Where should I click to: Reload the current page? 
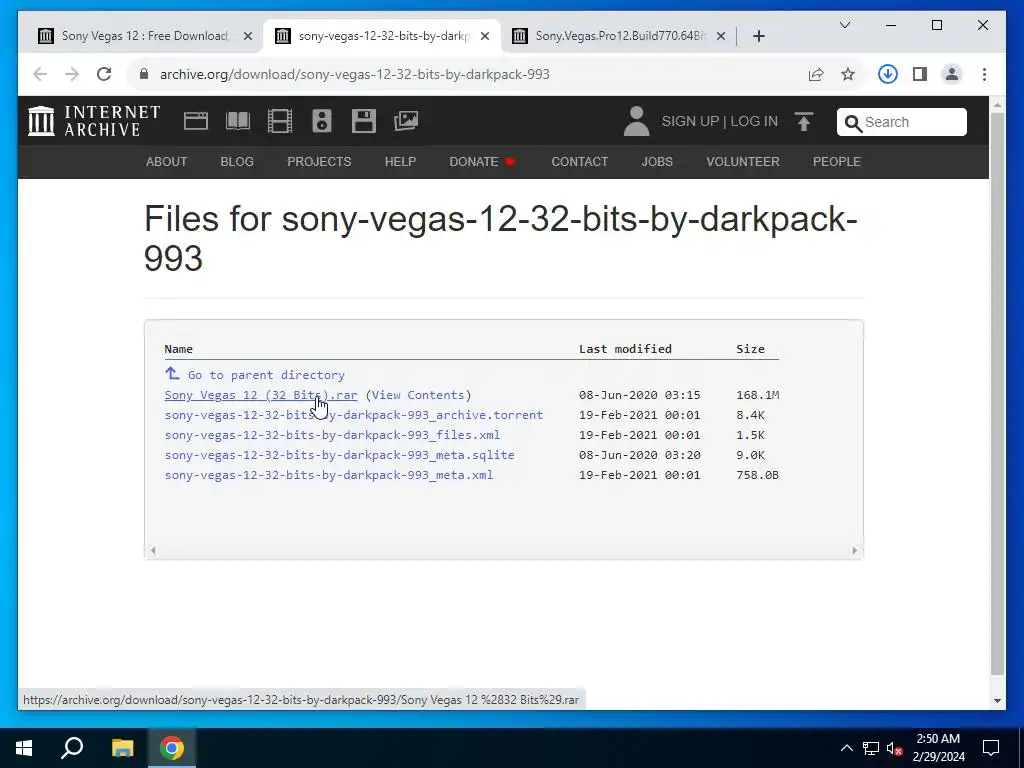point(104,74)
